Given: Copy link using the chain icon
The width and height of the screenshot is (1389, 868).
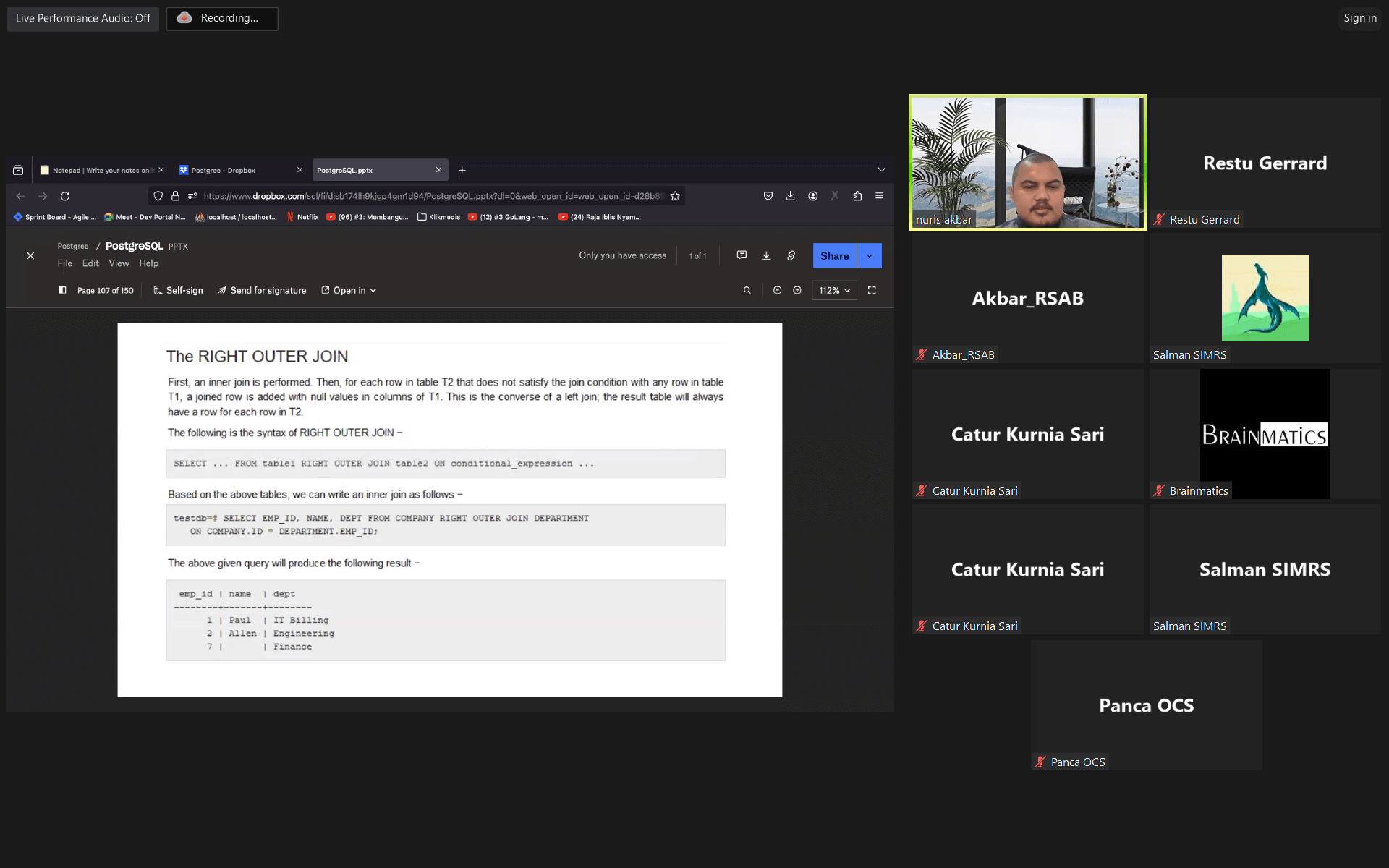Looking at the screenshot, I should 791,255.
